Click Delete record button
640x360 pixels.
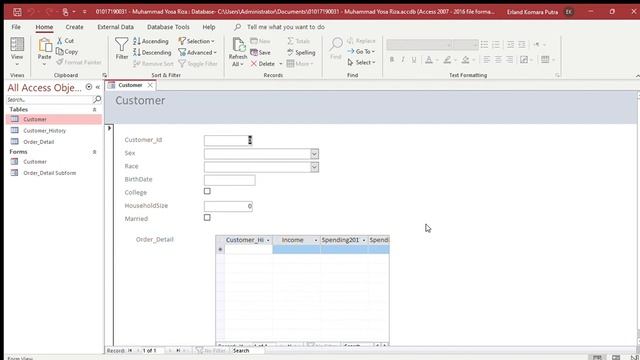pyautogui.click(x=263, y=64)
